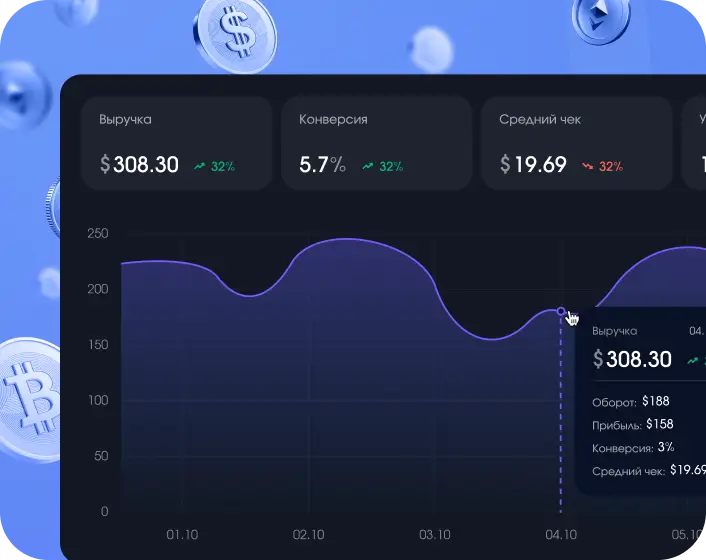The height and width of the screenshot is (560, 706).
Task: Click the 0 label on the vertical axis
Action: [x=104, y=511]
